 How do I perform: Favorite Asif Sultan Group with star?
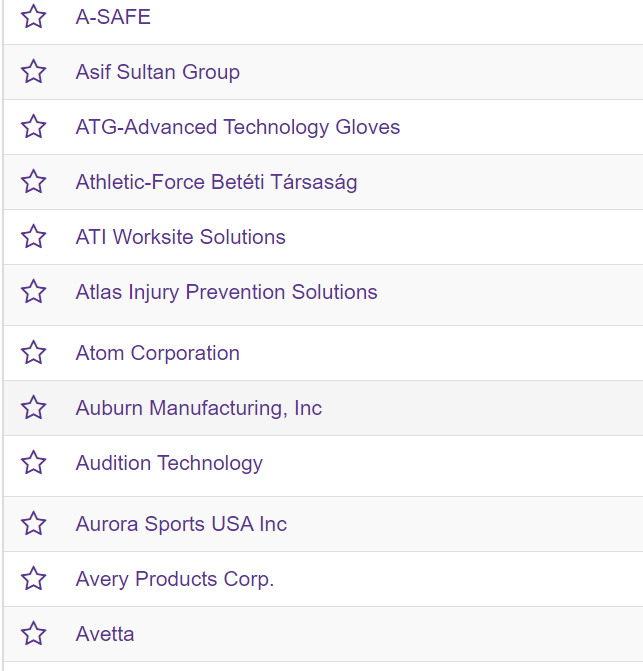click(33, 71)
